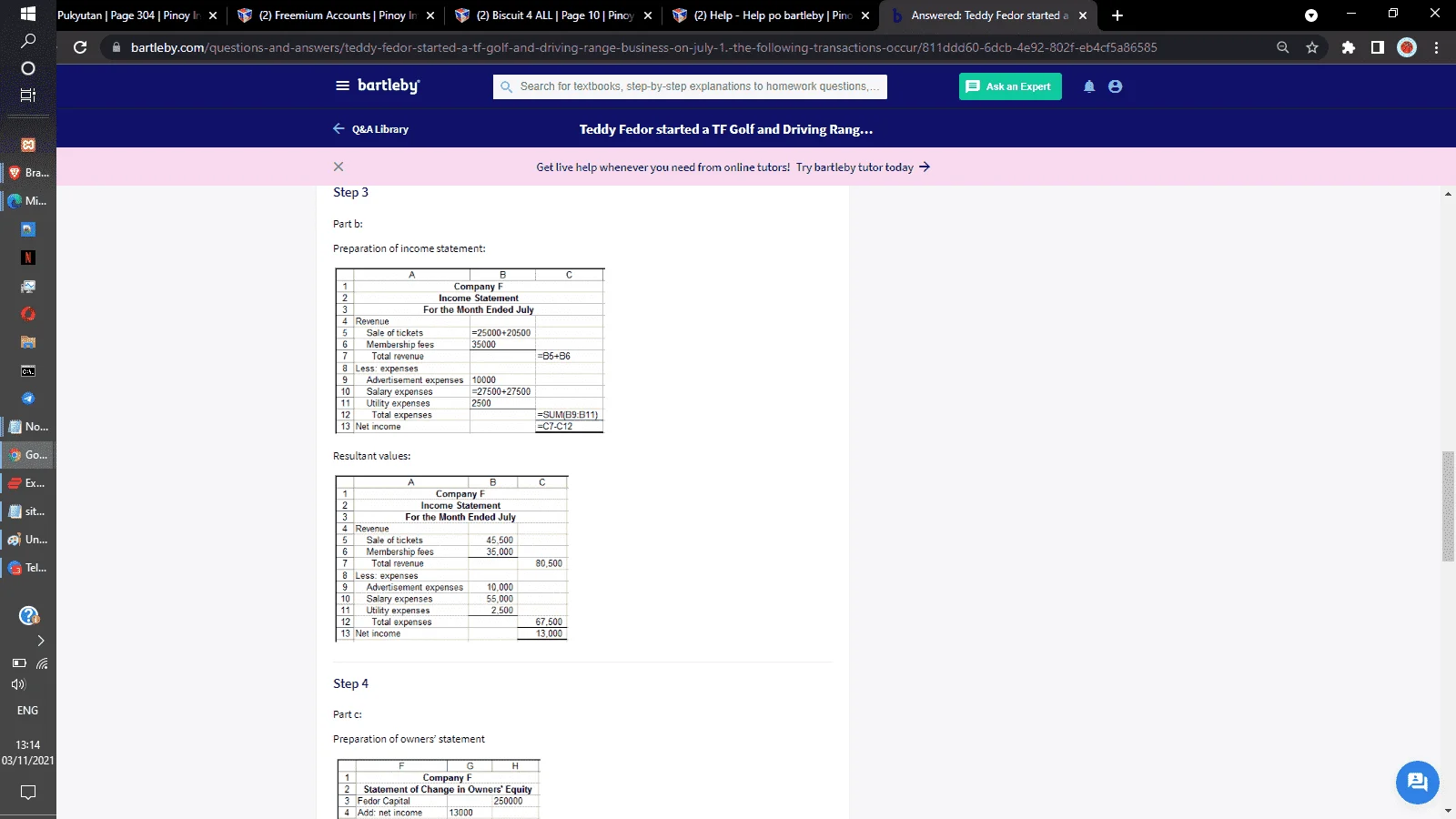Screen dimensions: 1456x819
Task: Follow the Try bartleby tutor today link
Action: [863, 167]
